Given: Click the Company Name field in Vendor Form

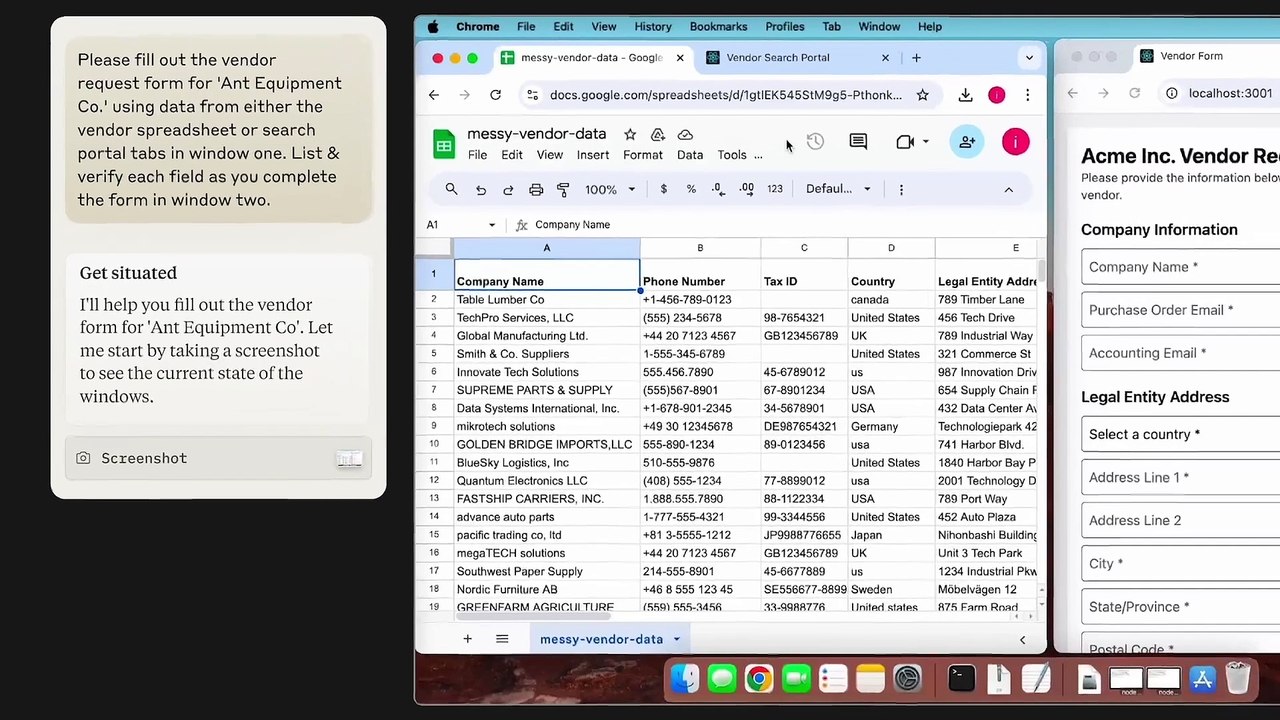Looking at the screenshot, I should (1180, 267).
